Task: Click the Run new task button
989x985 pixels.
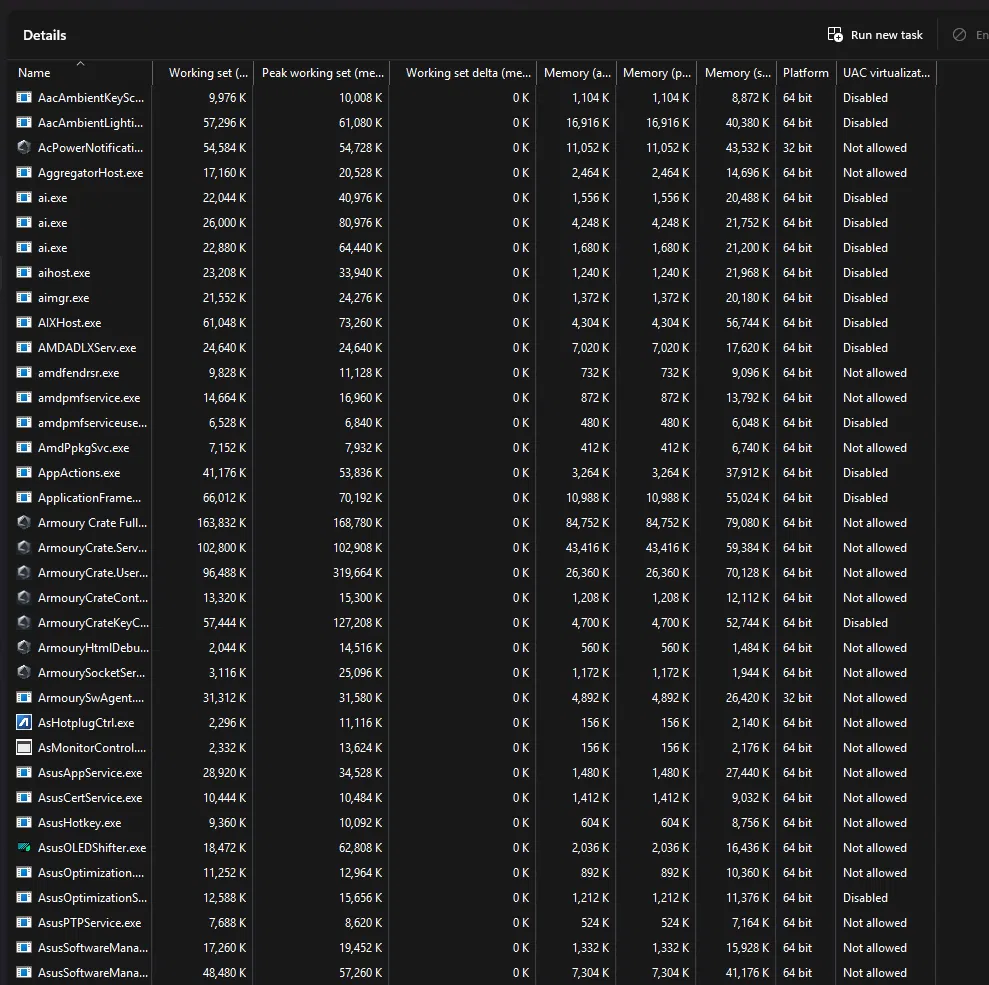Action: 875,35
